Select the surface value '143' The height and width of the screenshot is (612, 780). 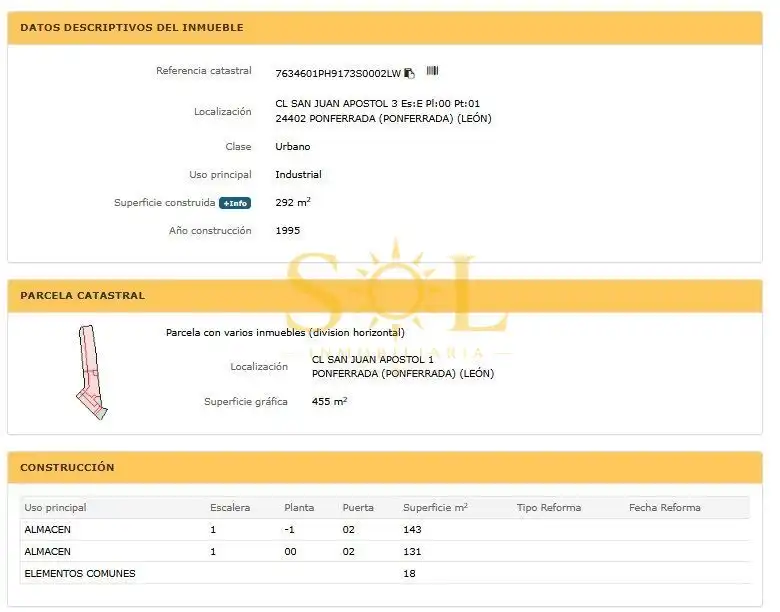point(412,529)
